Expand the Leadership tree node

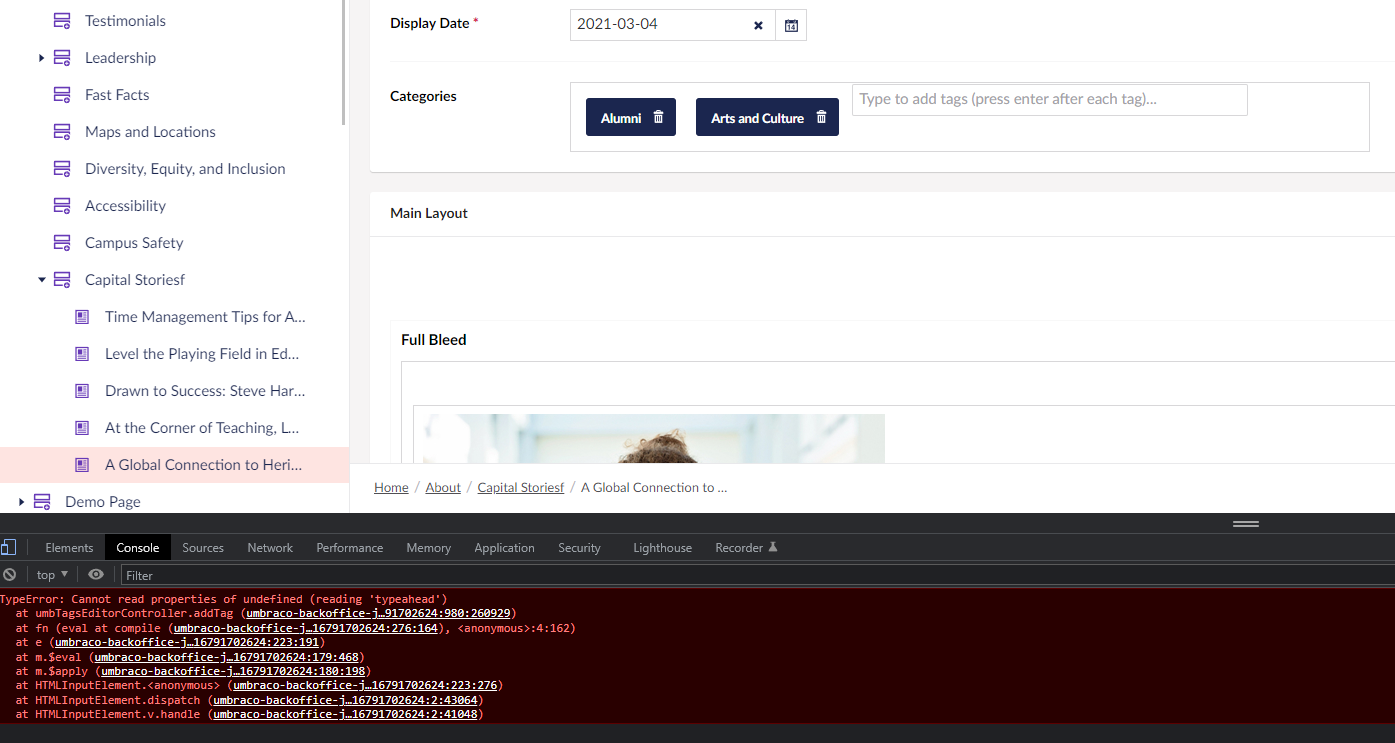[x=40, y=57]
